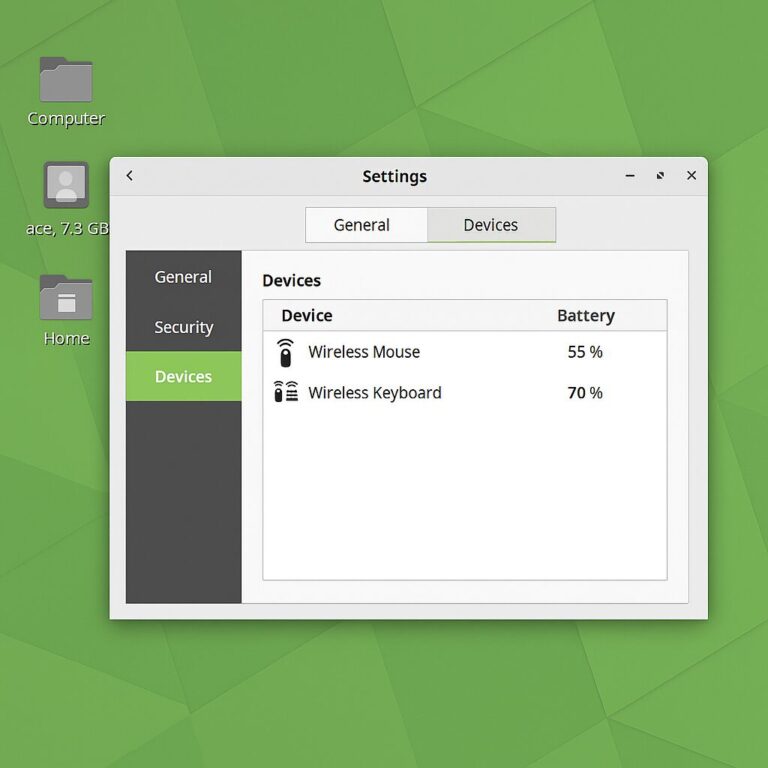This screenshot has width=768, height=768.
Task: Click the Settings window title
Action: pos(394,176)
